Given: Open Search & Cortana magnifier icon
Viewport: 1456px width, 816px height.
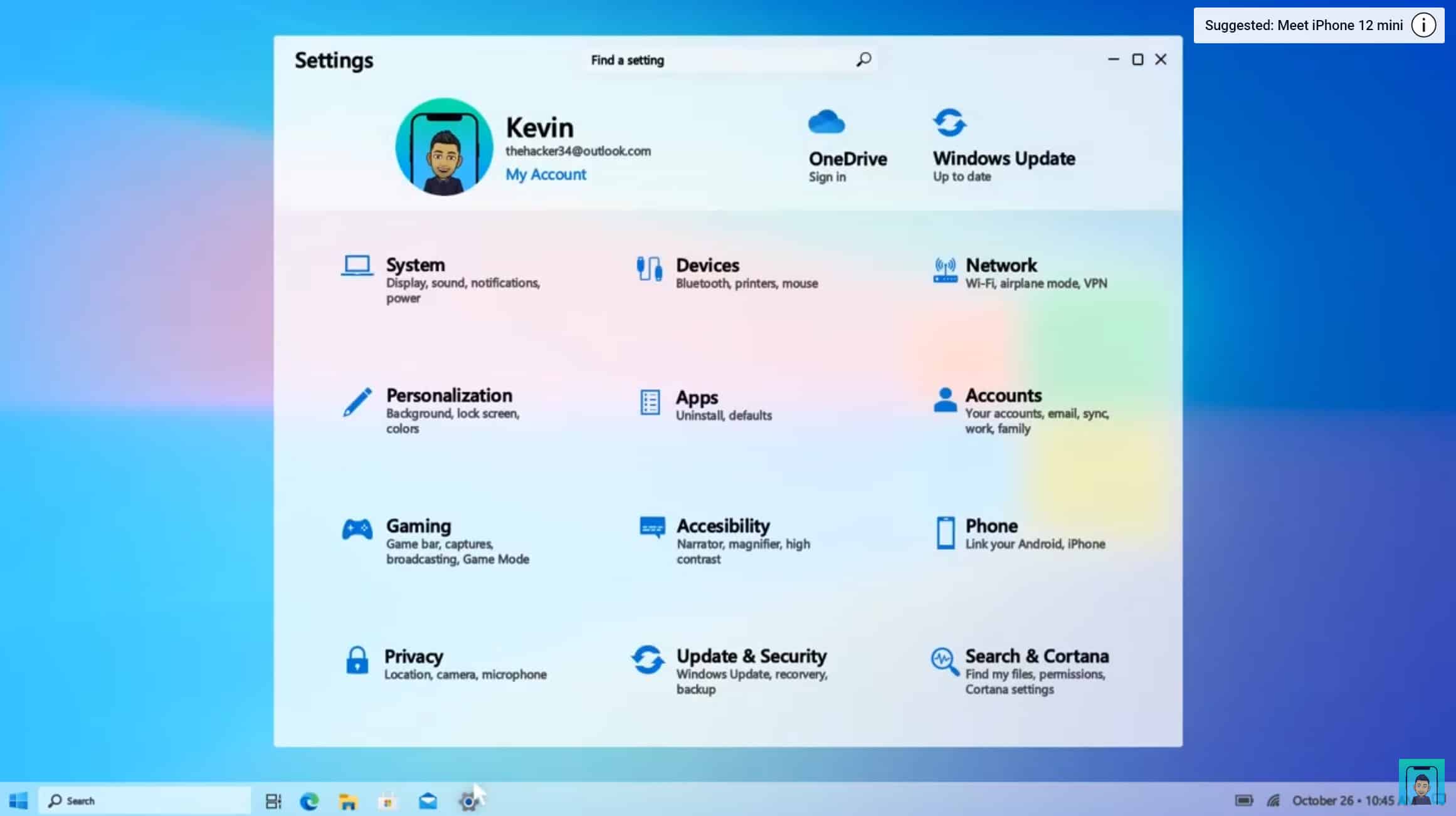Looking at the screenshot, I should [x=945, y=662].
